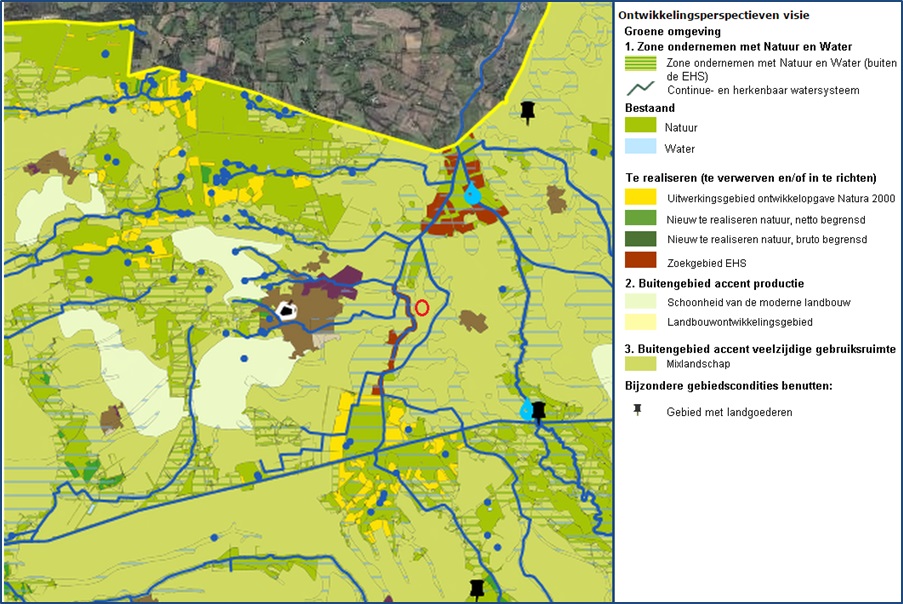This screenshot has width=903, height=604.
Task: Click the 'Gebied met landgoederen' label
Action: [729, 412]
